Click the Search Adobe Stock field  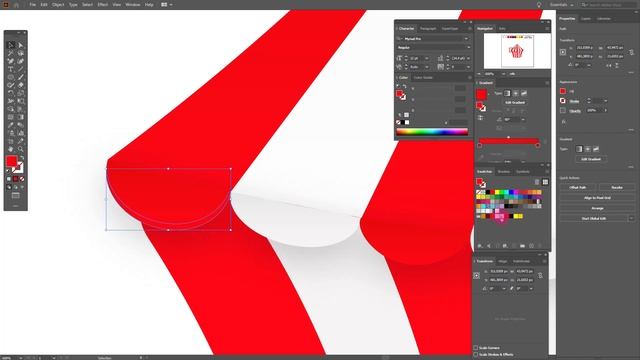608,5
